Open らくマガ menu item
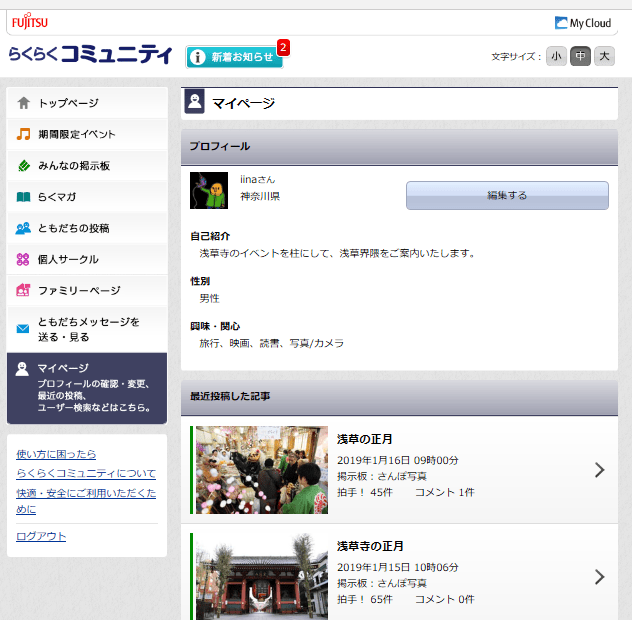Viewport: 633px width, 620px height. [87, 197]
